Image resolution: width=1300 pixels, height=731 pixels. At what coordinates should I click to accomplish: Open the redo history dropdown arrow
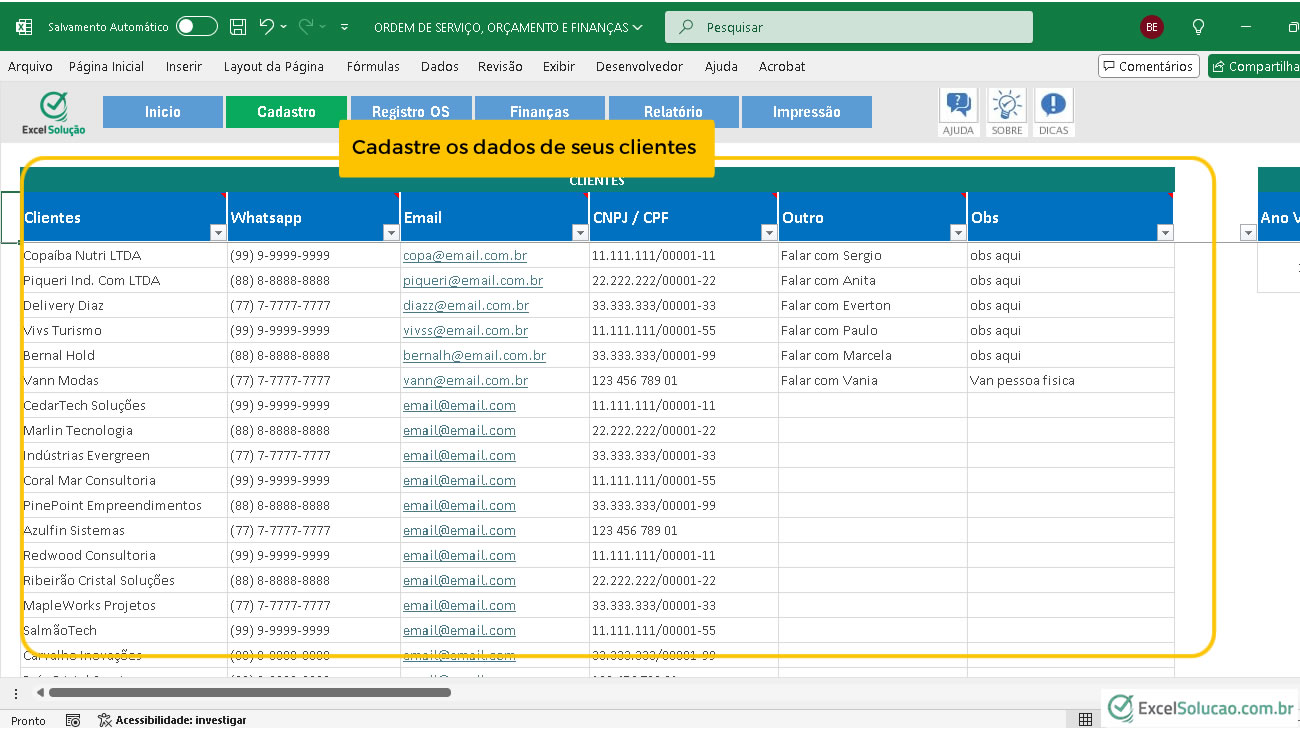(324, 27)
